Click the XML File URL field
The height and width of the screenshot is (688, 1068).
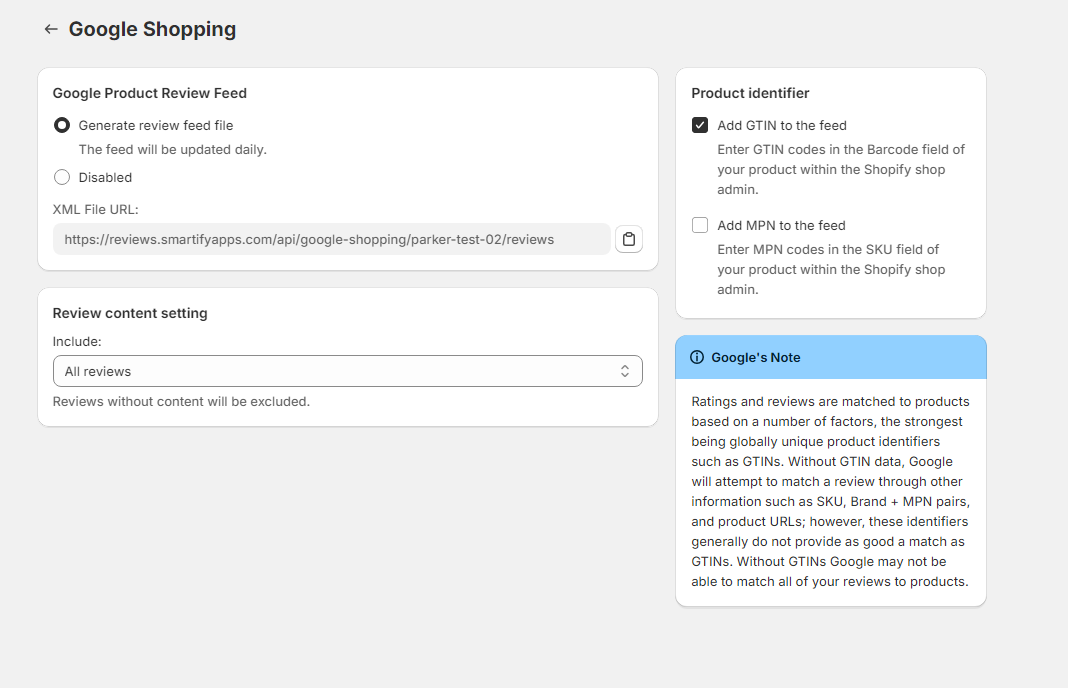pyautogui.click(x=332, y=239)
